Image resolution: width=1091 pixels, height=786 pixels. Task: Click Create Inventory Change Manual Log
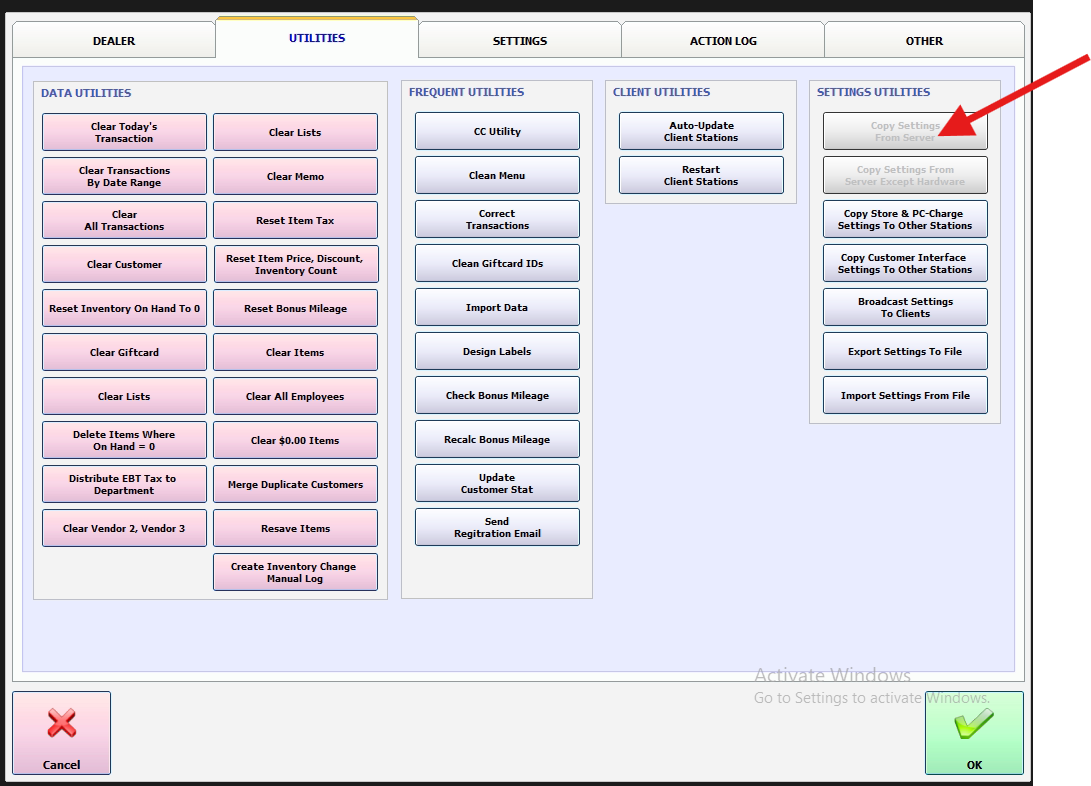pos(296,572)
